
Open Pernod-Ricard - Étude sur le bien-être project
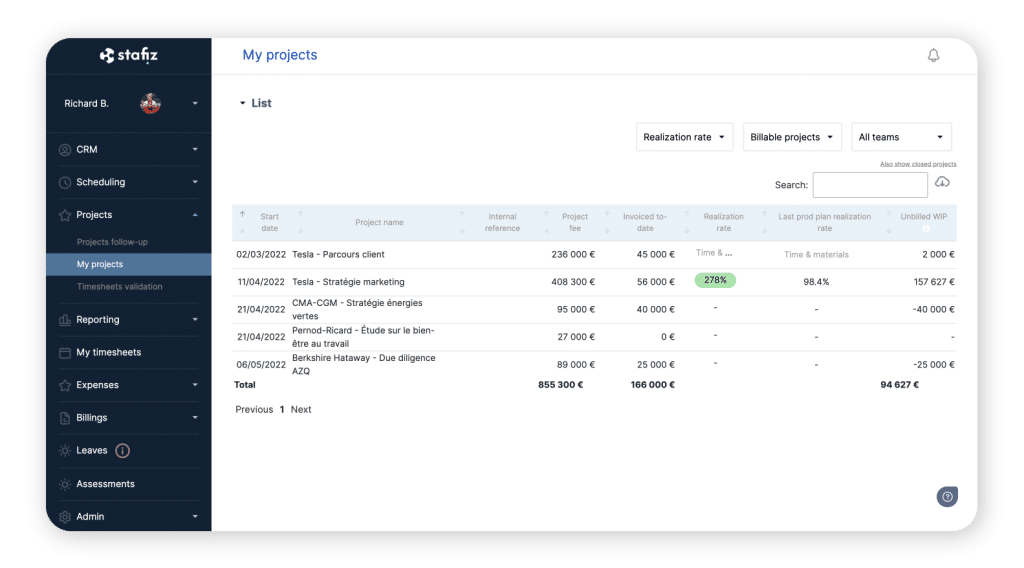point(363,337)
